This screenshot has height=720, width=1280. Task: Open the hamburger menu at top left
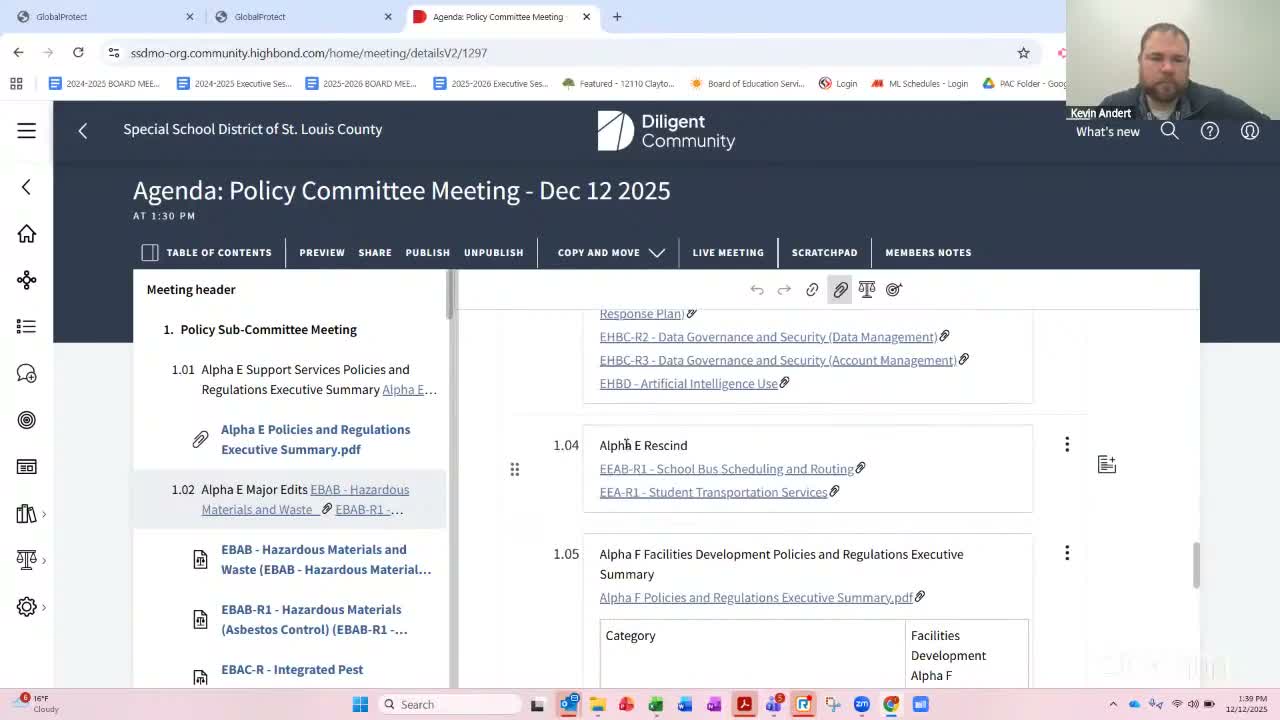pos(26,130)
